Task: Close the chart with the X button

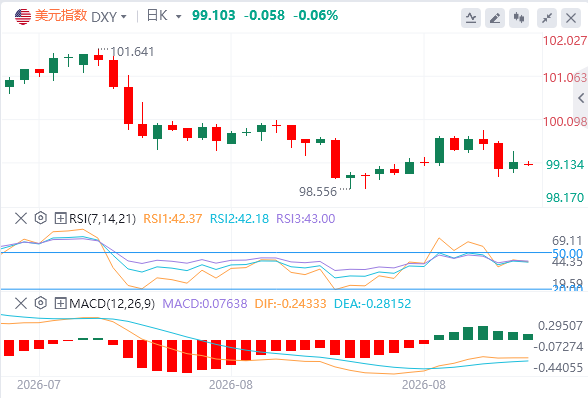Action: pos(571,18)
